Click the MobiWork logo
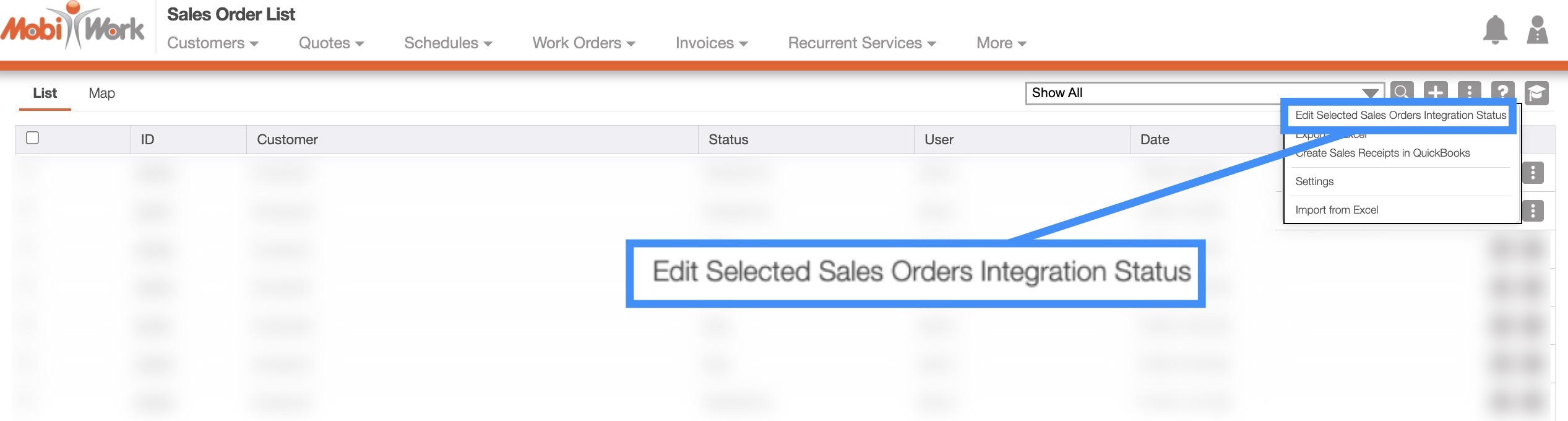 point(72,27)
